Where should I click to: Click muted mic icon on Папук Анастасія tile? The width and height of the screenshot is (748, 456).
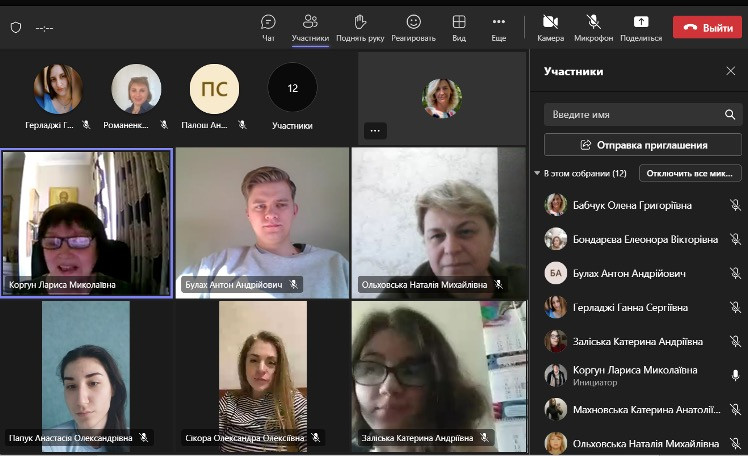click(x=143, y=437)
